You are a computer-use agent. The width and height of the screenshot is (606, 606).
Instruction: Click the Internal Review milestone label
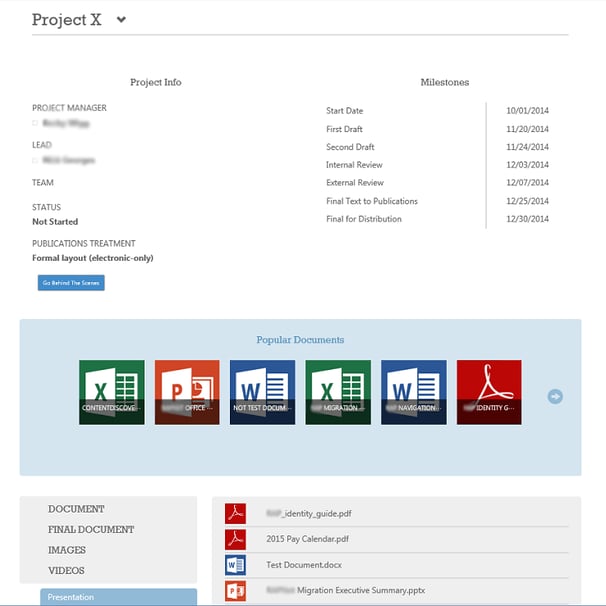point(354,165)
